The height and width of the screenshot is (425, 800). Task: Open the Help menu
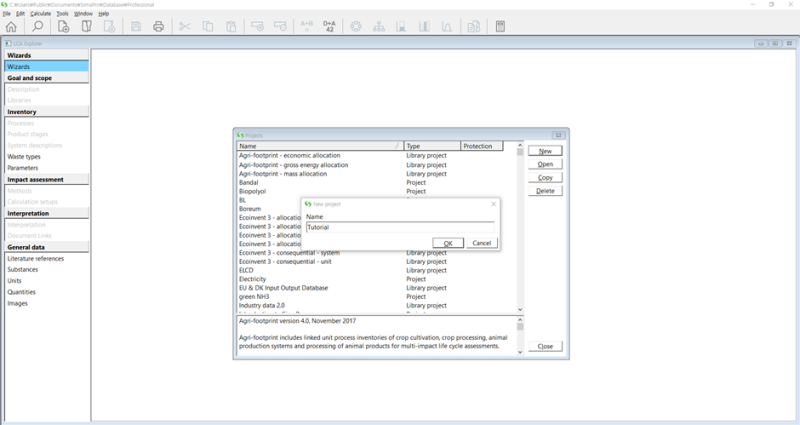(x=104, y=14)
